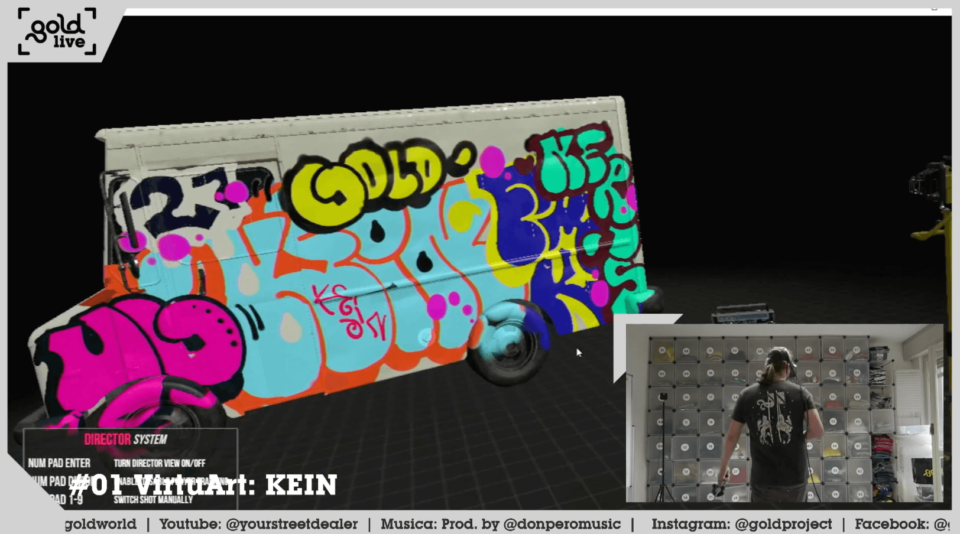Click the gold live logo
This screenshot has width=960, height=534.
(57, 32)
